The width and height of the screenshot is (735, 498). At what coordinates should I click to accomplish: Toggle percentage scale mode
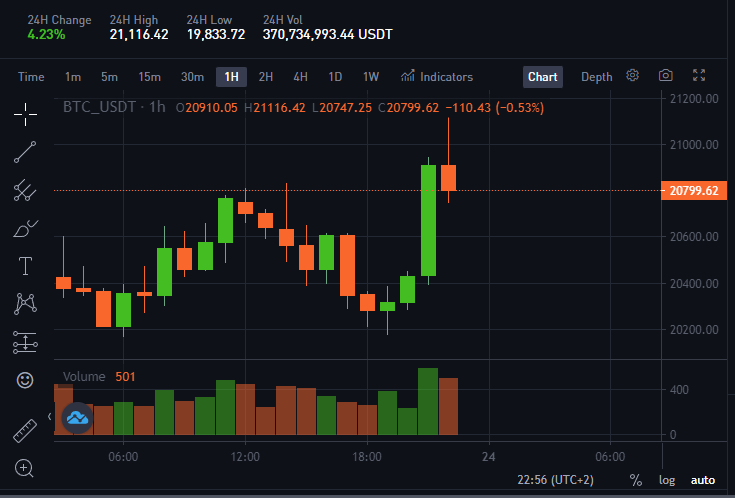click(636, 480)
